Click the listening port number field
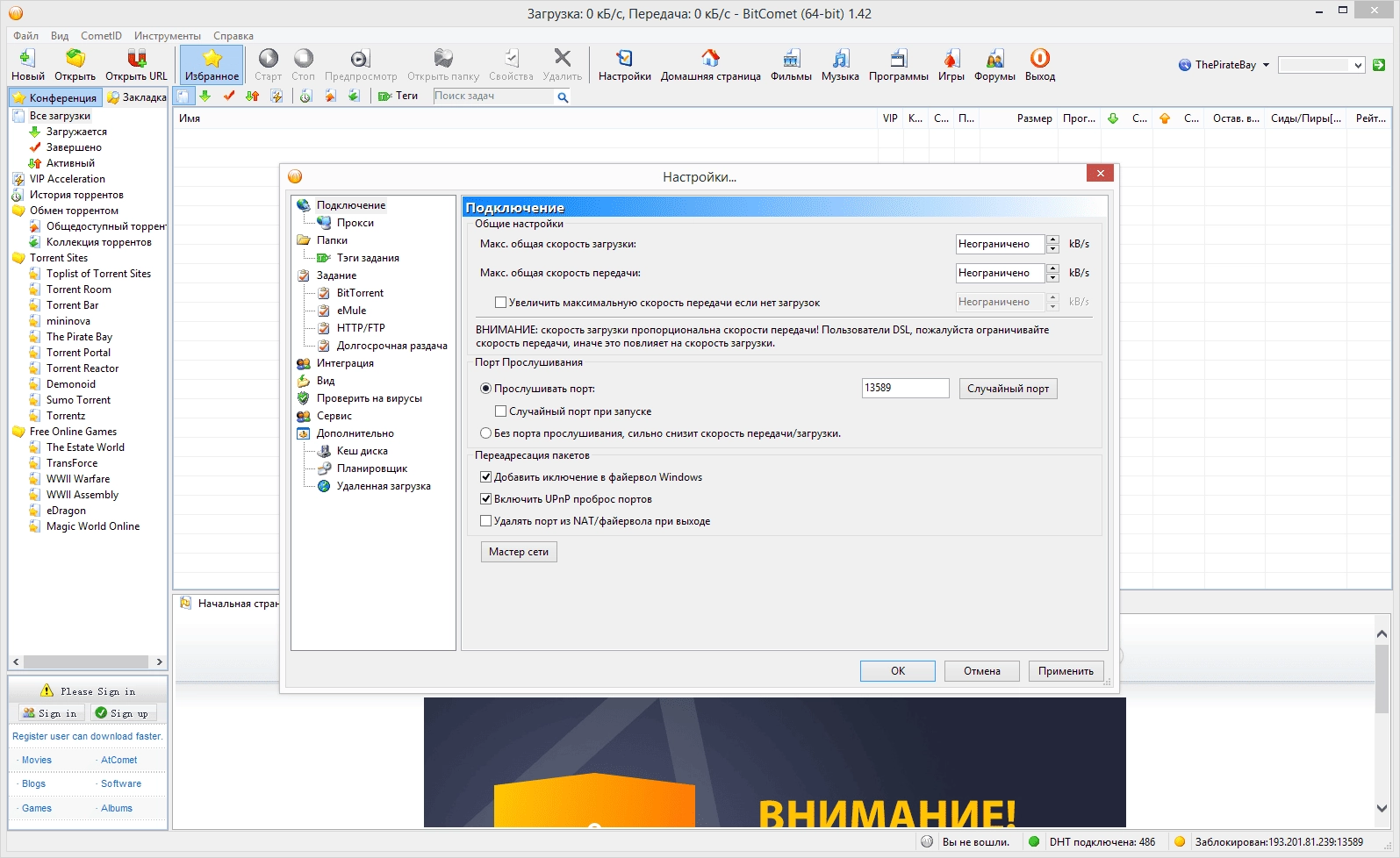 (x=905, y=388)
